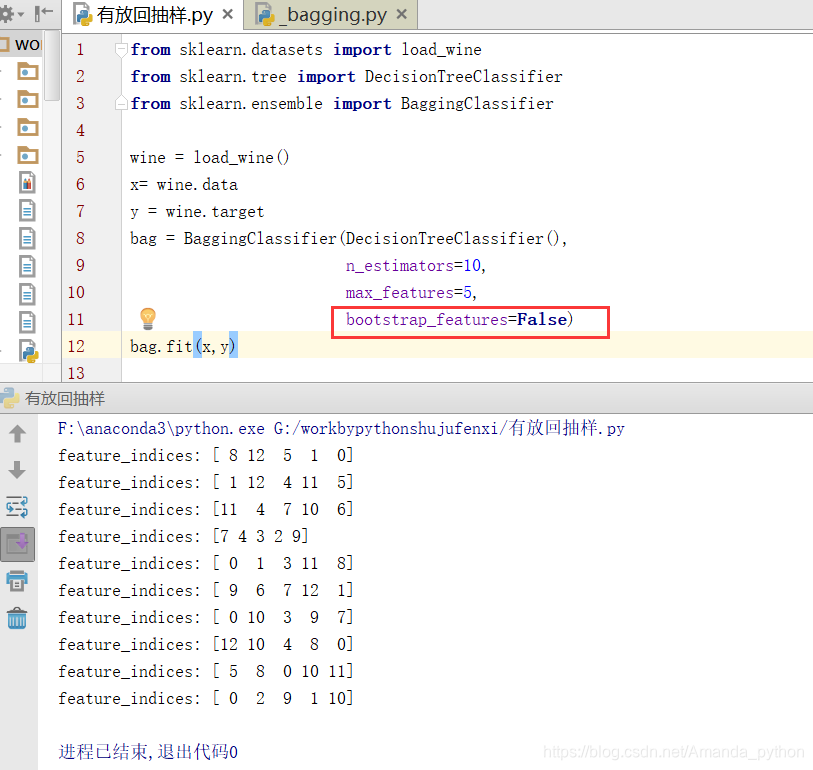Image resolution: width=813 pixels, height=770 pixels.
Task: Select fourth folder in project tree
Action: tap(27, 155)
